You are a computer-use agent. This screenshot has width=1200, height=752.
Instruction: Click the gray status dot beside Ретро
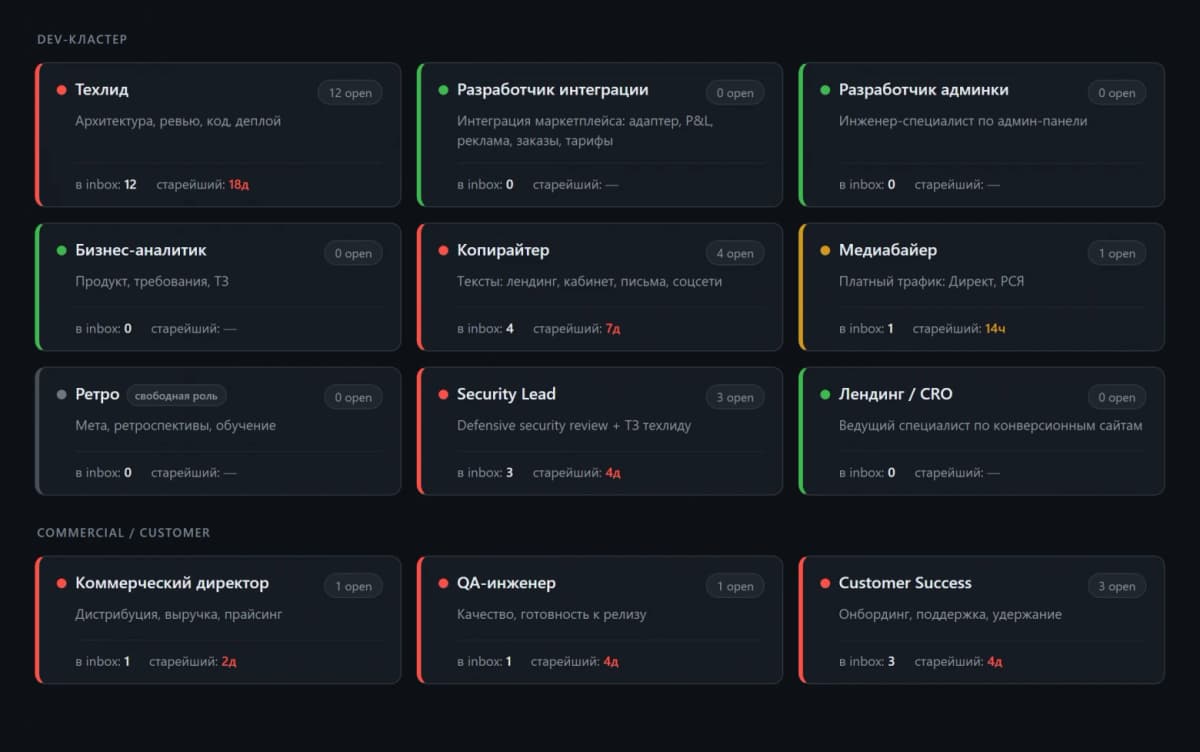(62, 394)
